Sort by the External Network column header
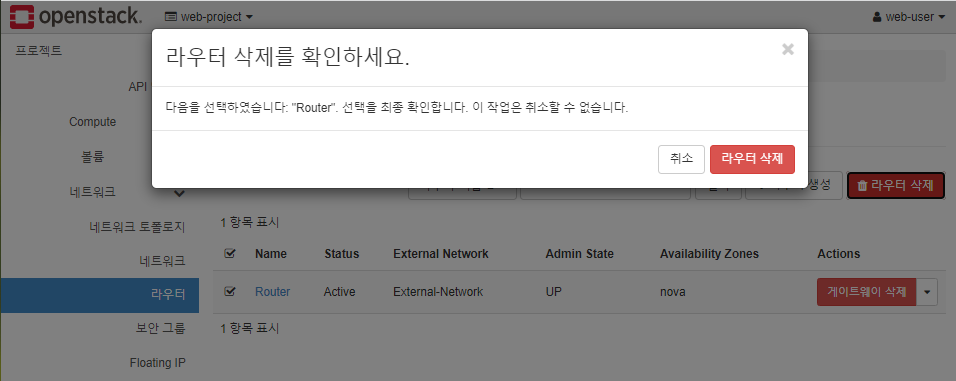Viewport: 956px width, 381px height. coord(441,254)
